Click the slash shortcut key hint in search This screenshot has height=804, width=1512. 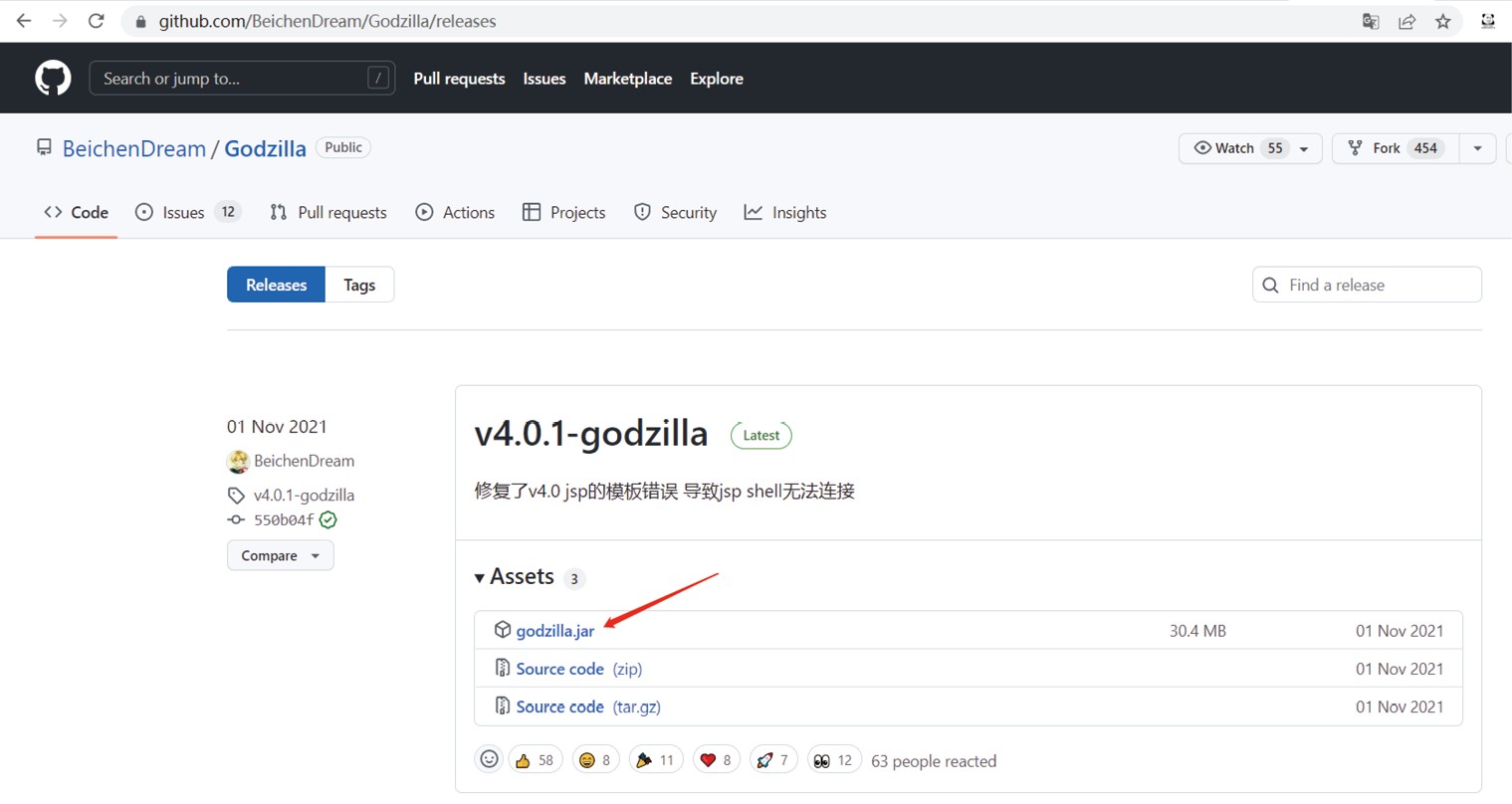tap(378, 78)
